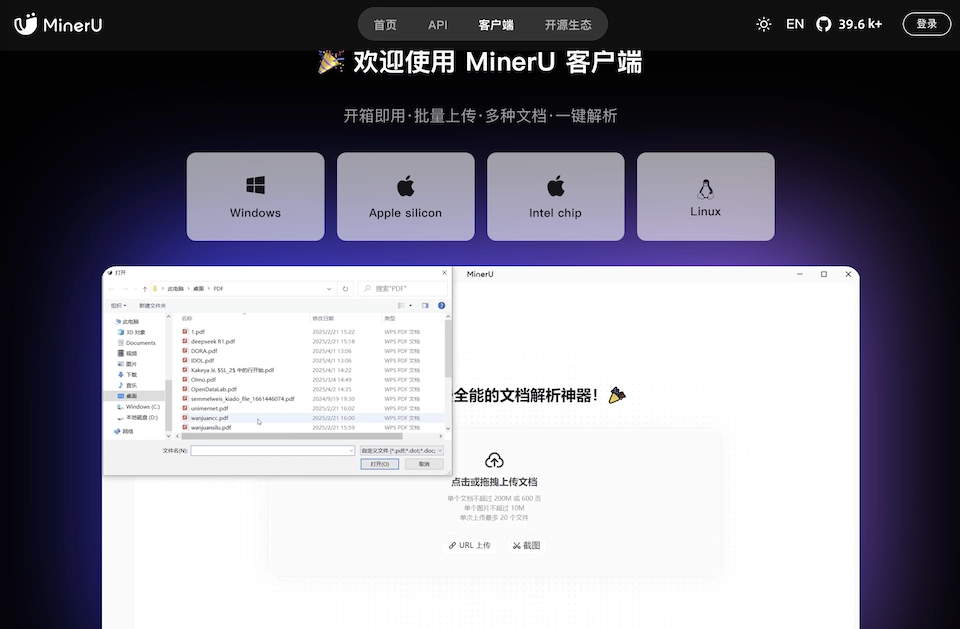Screen dimensions: 960x629
Task: Click the 取消 cancel button
Action: (x=424, y=464)
